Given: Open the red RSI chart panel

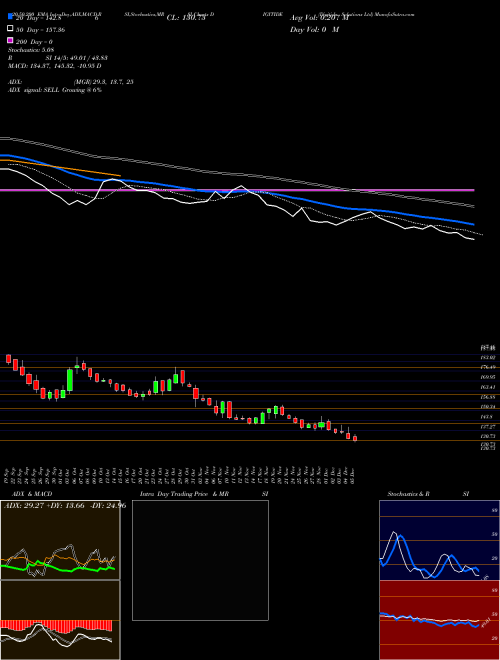Looking at the screenshot, I should (x=439, y=620).
